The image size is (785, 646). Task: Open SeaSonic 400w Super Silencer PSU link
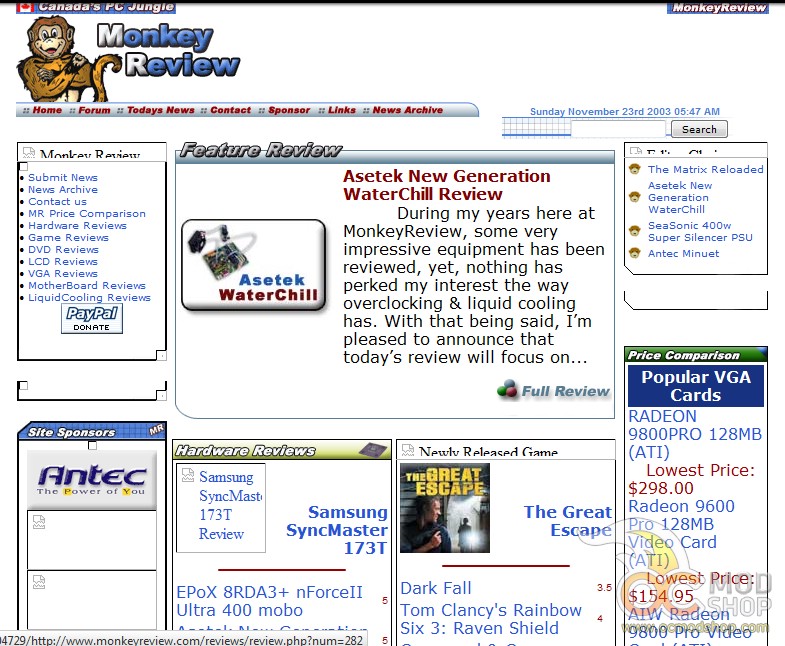tap(700, 231)
